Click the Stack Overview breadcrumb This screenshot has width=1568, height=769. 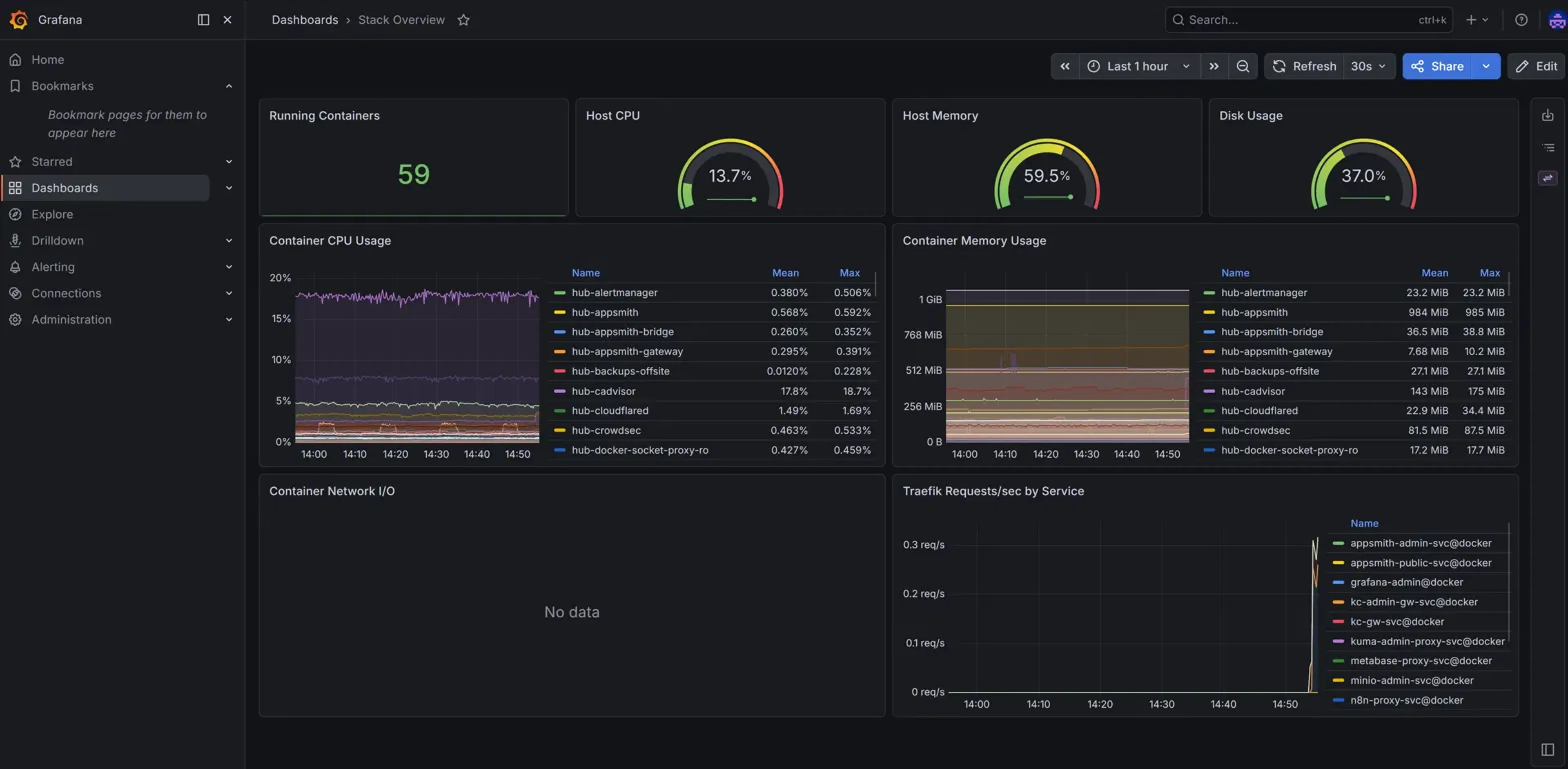point(401,20)
